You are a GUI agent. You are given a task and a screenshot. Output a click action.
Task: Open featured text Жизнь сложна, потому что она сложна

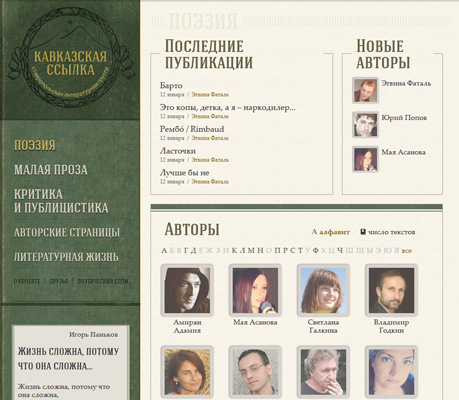coord(68,359)
